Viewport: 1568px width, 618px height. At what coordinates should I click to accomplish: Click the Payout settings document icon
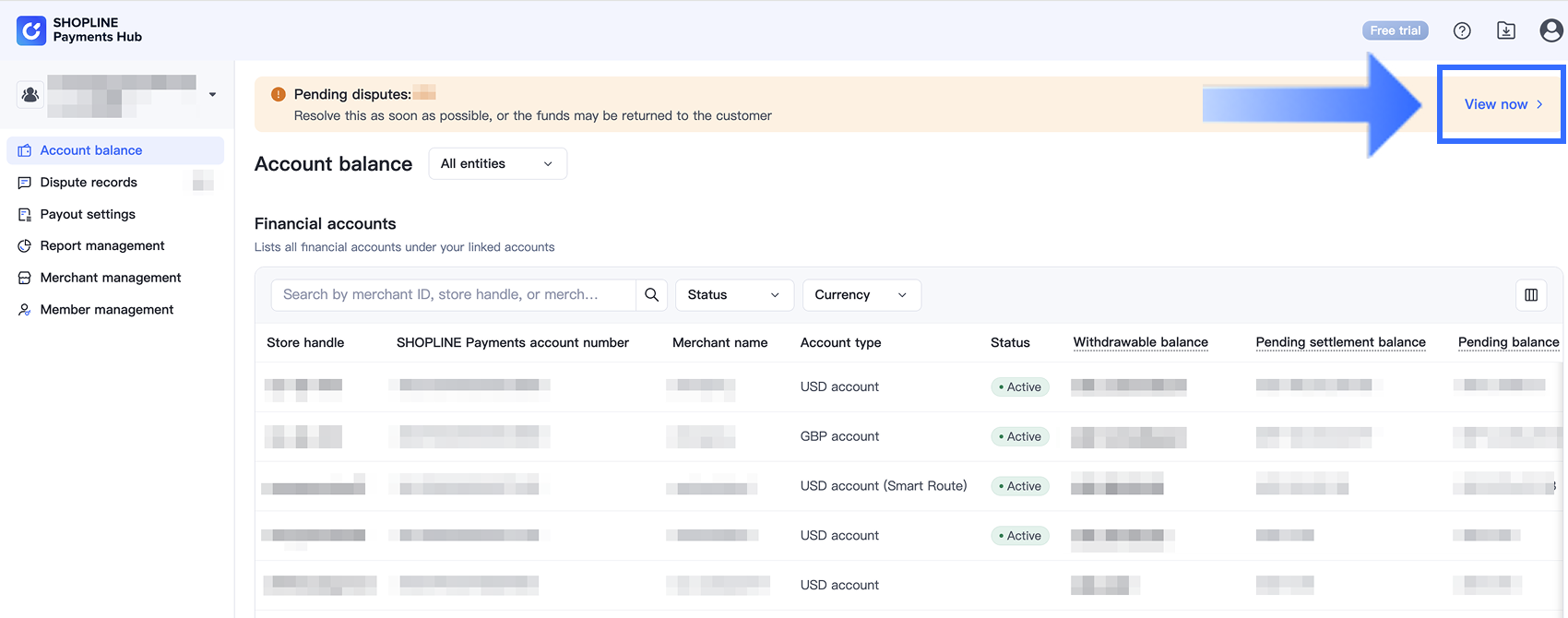pos(25,214)
